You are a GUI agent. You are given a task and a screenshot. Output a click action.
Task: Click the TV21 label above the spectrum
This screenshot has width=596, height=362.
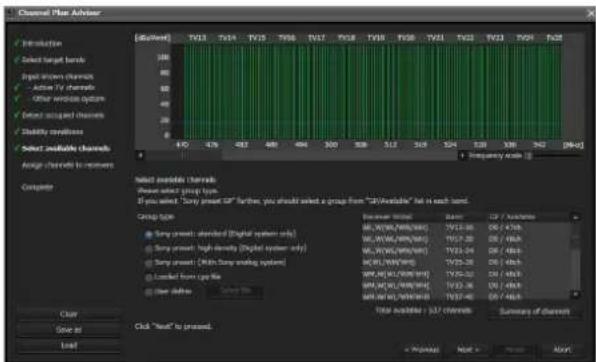click(x=435, y=38)
